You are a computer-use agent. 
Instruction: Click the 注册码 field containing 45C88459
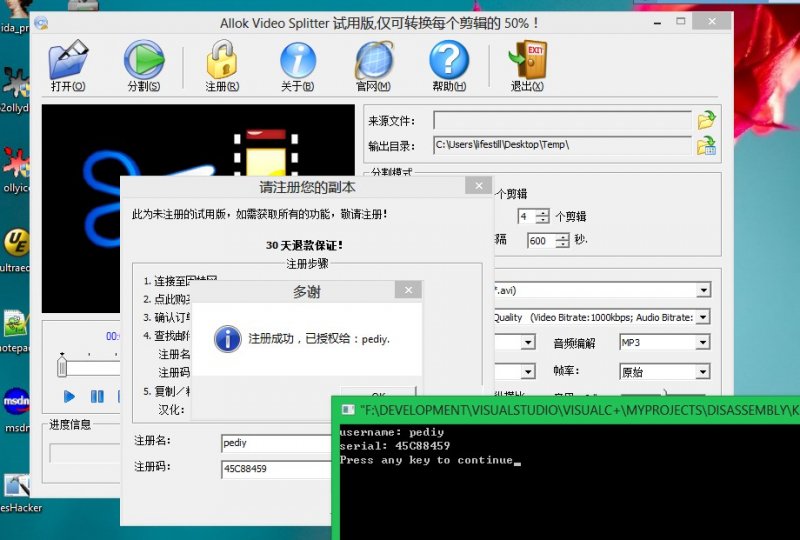[277, 469]
